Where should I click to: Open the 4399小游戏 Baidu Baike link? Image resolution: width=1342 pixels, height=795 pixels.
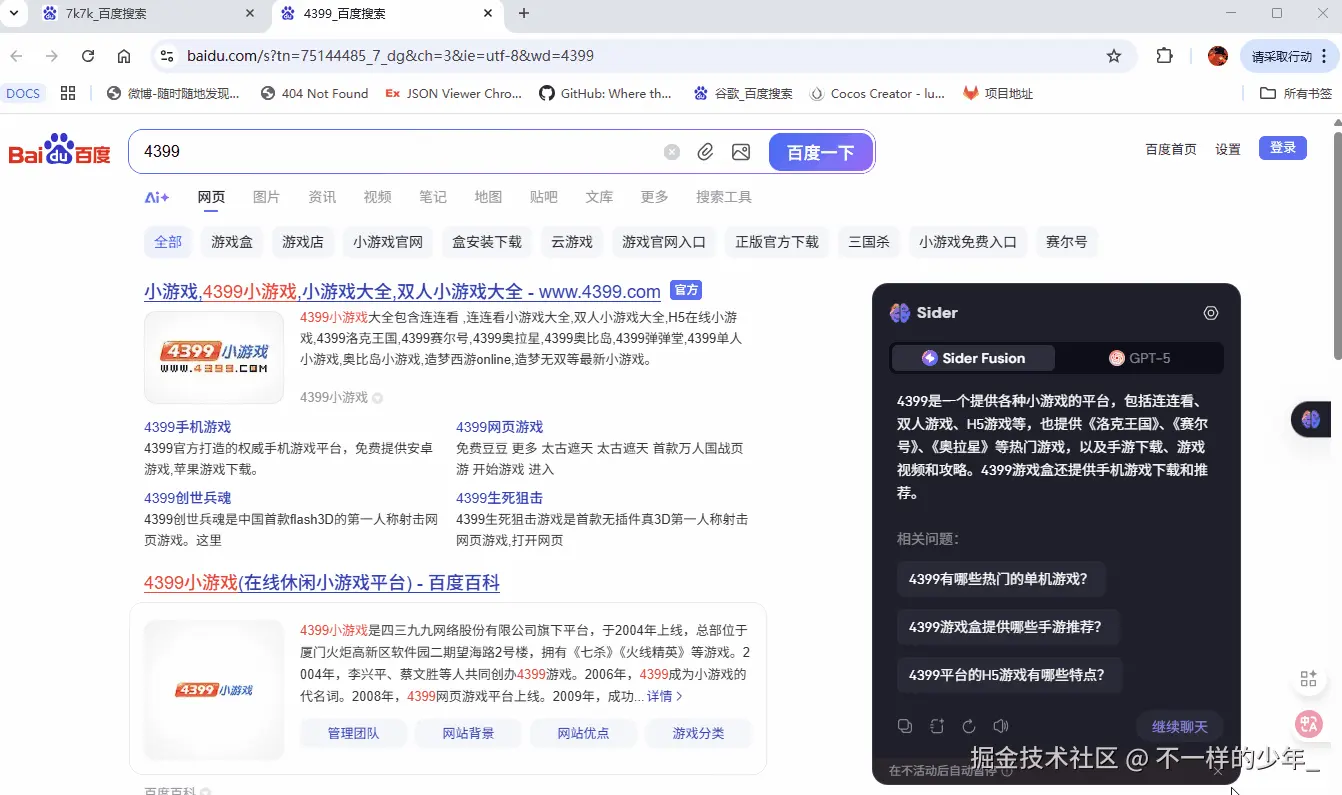(320, 583)
